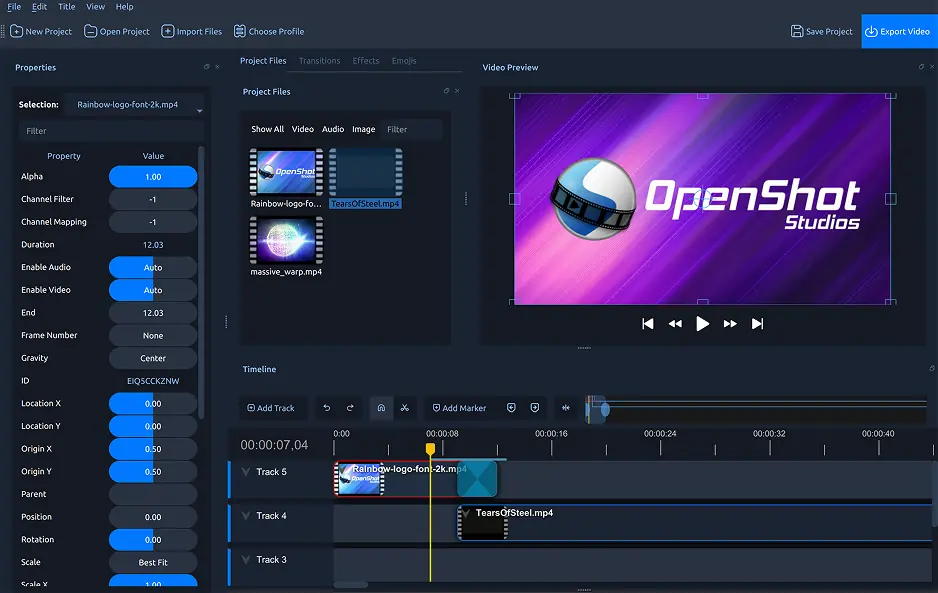Click the Enable Audio value field

point(153,267)
